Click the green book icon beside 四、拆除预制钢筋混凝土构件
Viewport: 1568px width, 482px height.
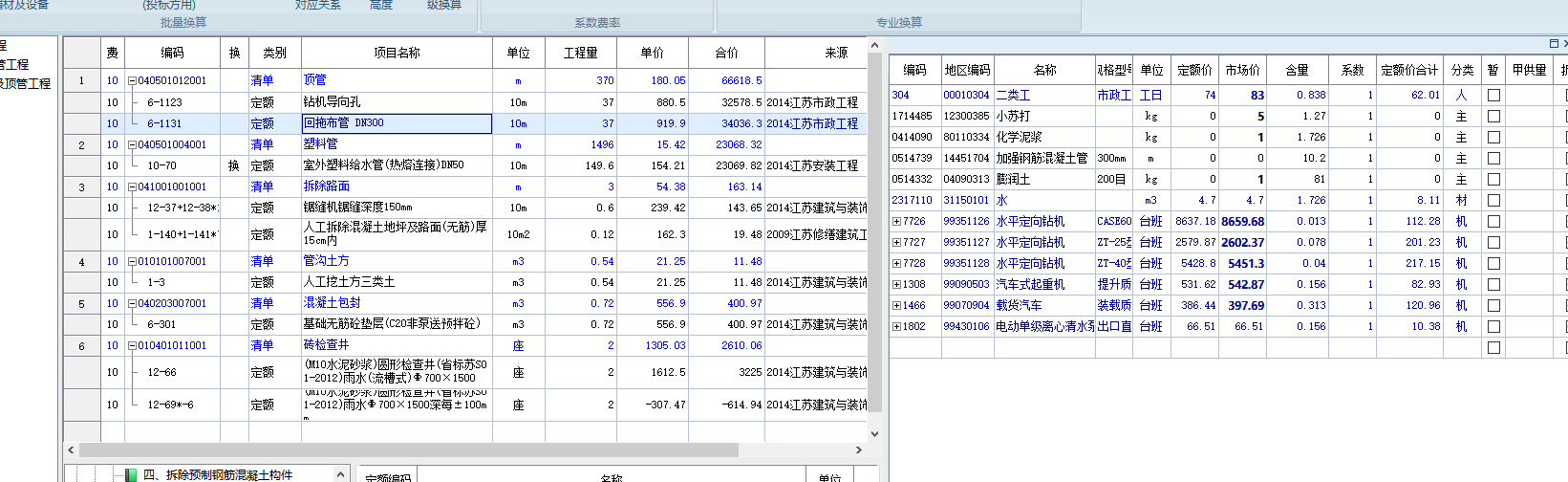(131, 474)
